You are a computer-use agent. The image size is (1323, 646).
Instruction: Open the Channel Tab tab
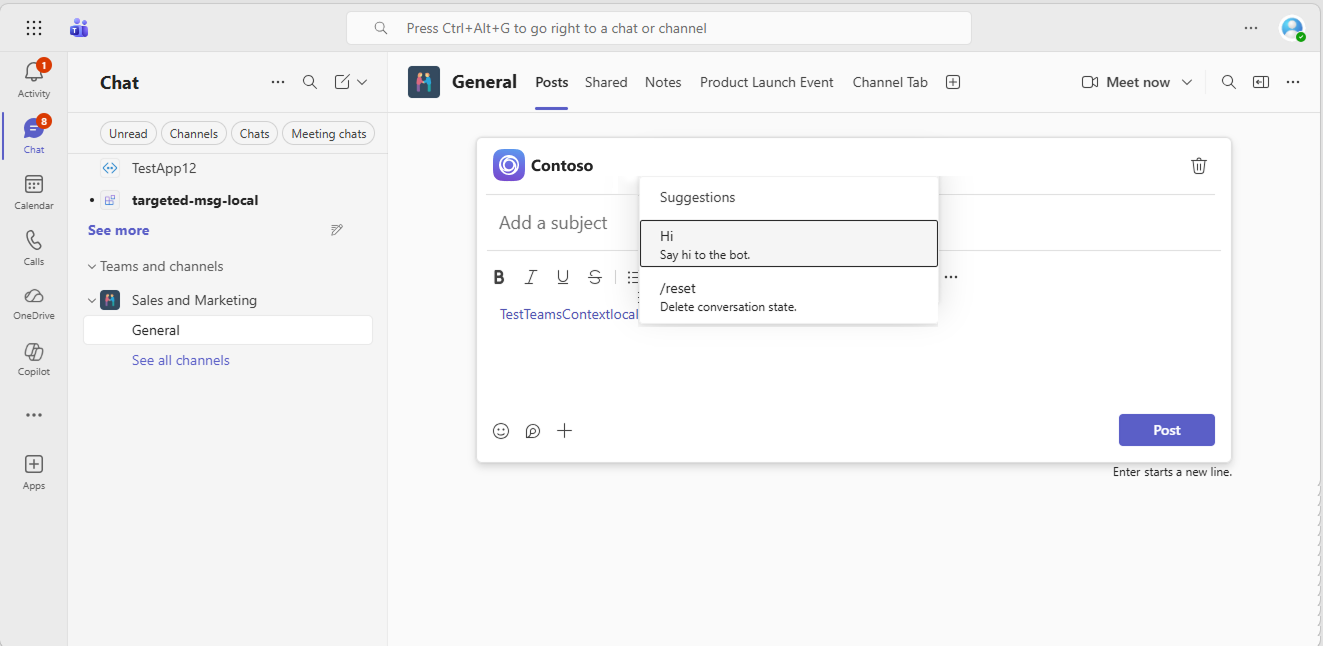tap(890, 82)
